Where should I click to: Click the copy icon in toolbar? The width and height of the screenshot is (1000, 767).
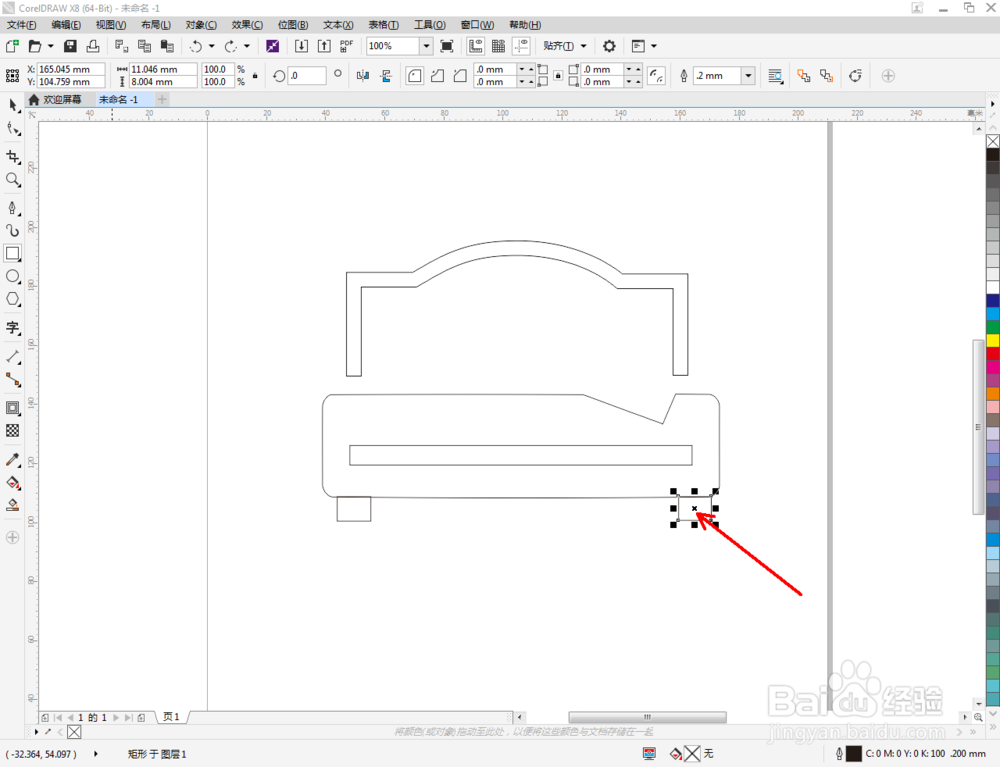pos(144,46)
